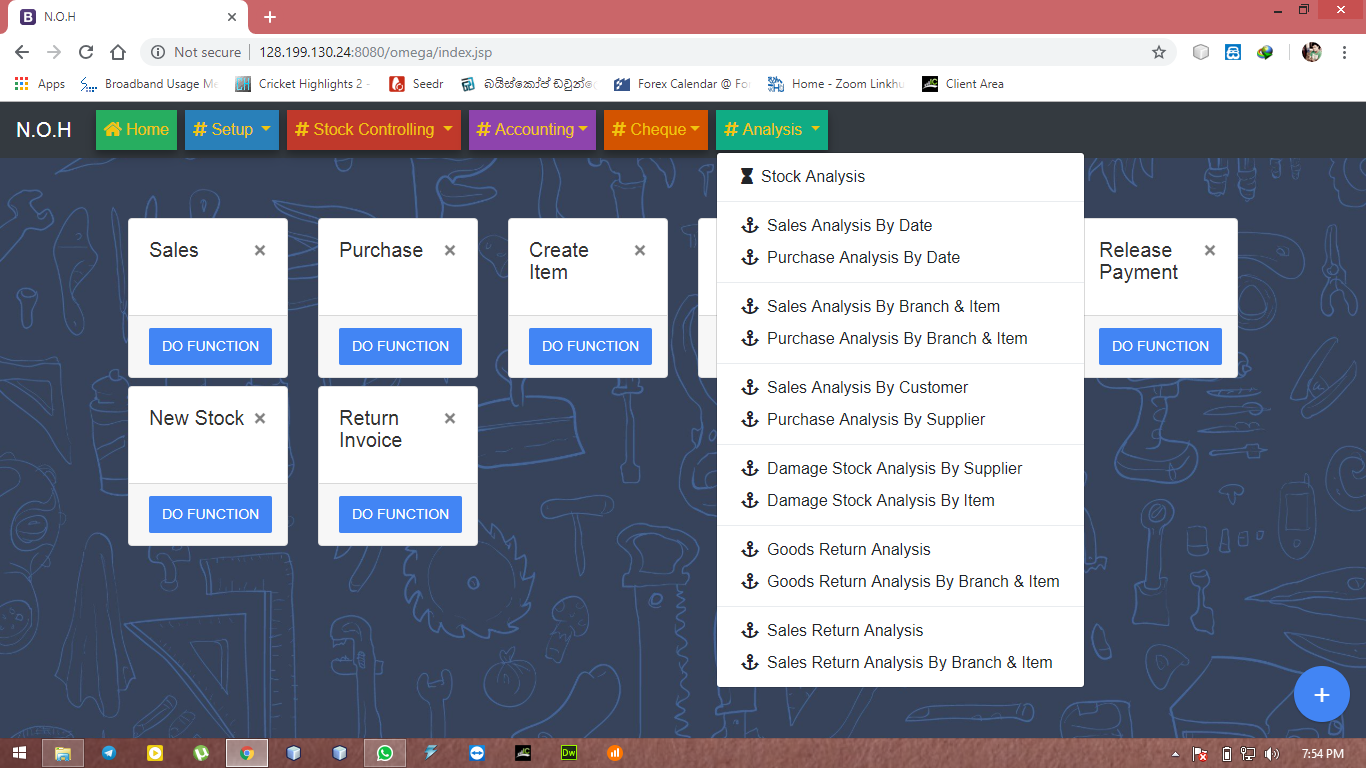This screenshot has height=768, width=1366.
Task: Click the blue plus floating button
Action: [x=1321, y=694]
